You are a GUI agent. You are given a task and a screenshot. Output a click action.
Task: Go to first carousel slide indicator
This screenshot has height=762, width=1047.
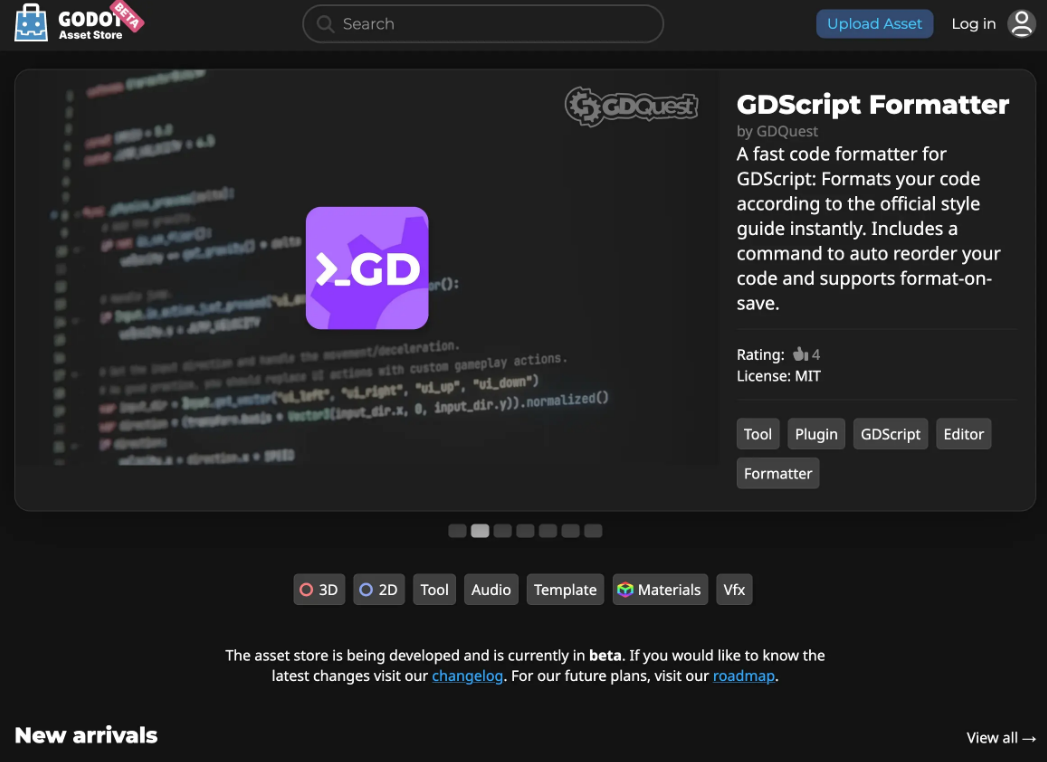coord(457,531)
